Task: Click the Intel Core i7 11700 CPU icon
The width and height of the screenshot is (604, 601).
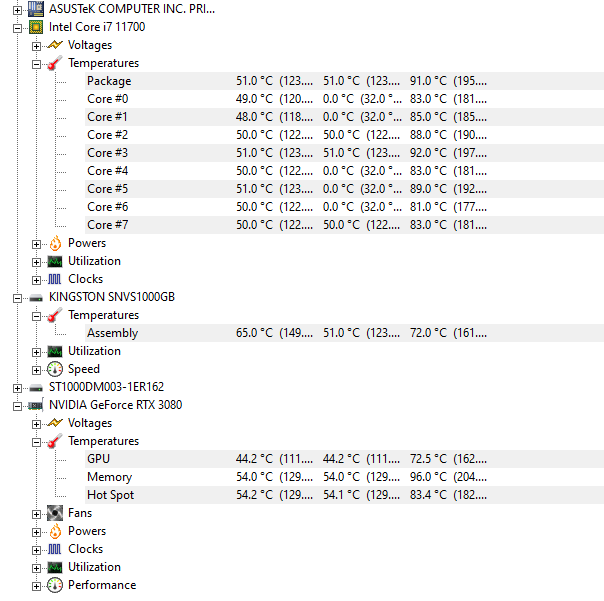Action: [x=36, y=27]
